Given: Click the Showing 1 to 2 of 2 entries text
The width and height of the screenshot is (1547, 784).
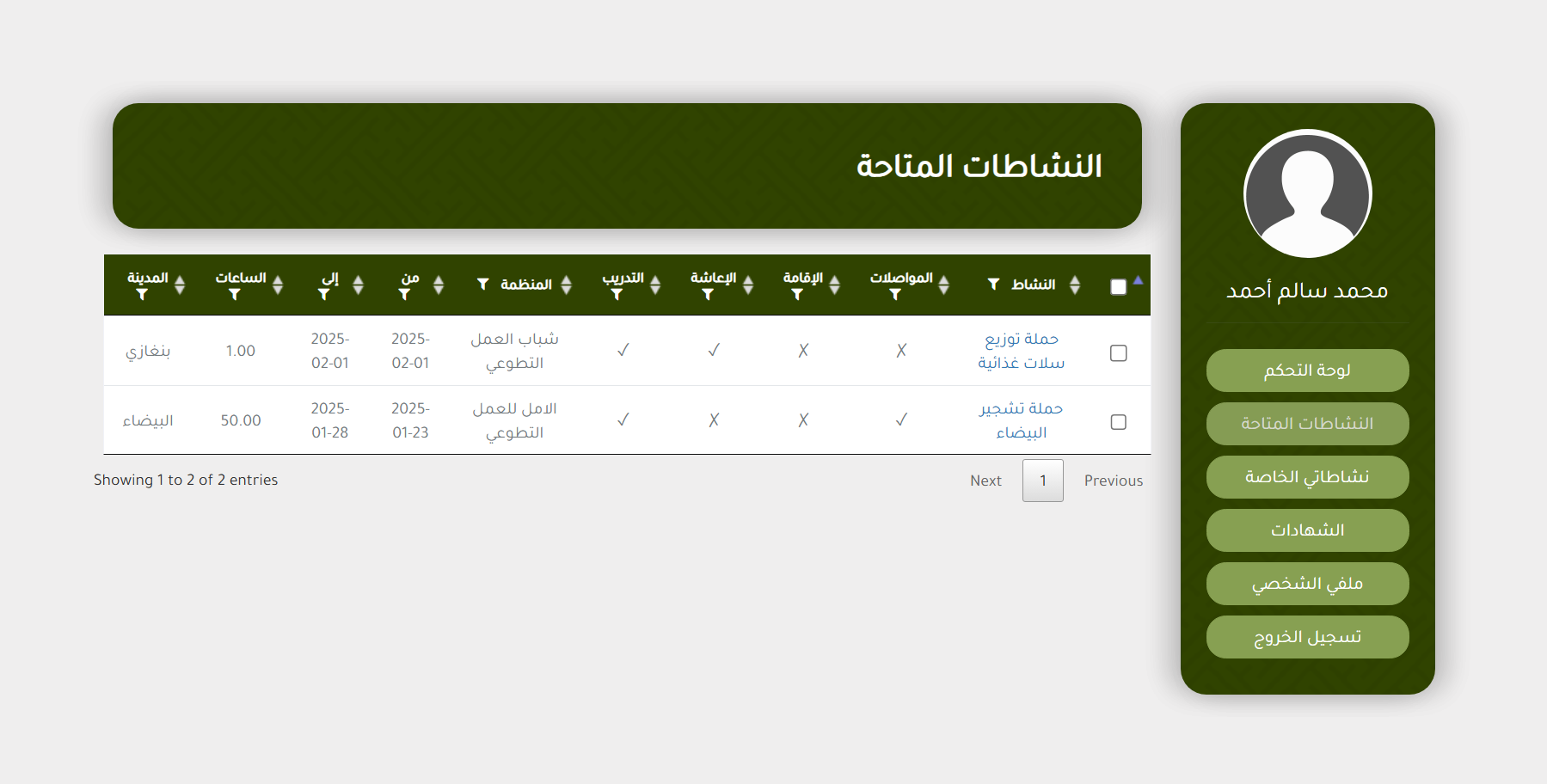Looking at the screenshot, I should point(186,480).
